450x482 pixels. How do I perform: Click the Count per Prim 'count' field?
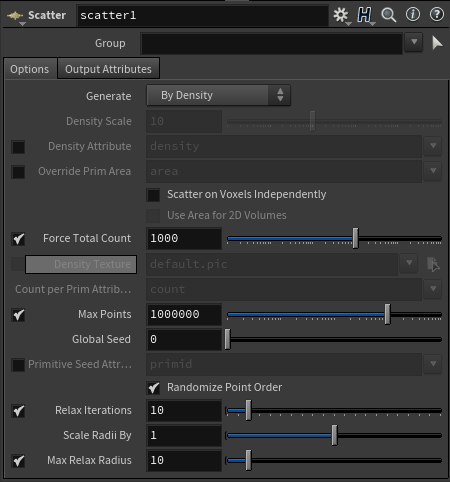pos(284,289)
